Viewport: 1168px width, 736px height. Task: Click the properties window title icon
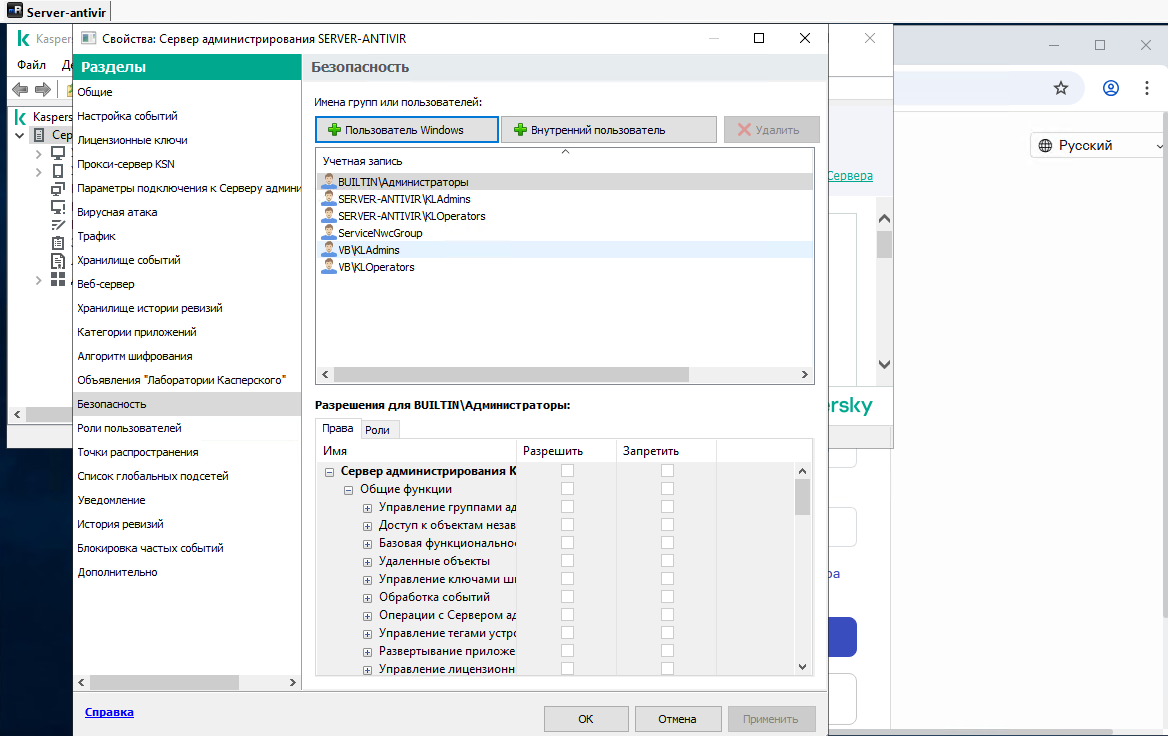point(89,38)
